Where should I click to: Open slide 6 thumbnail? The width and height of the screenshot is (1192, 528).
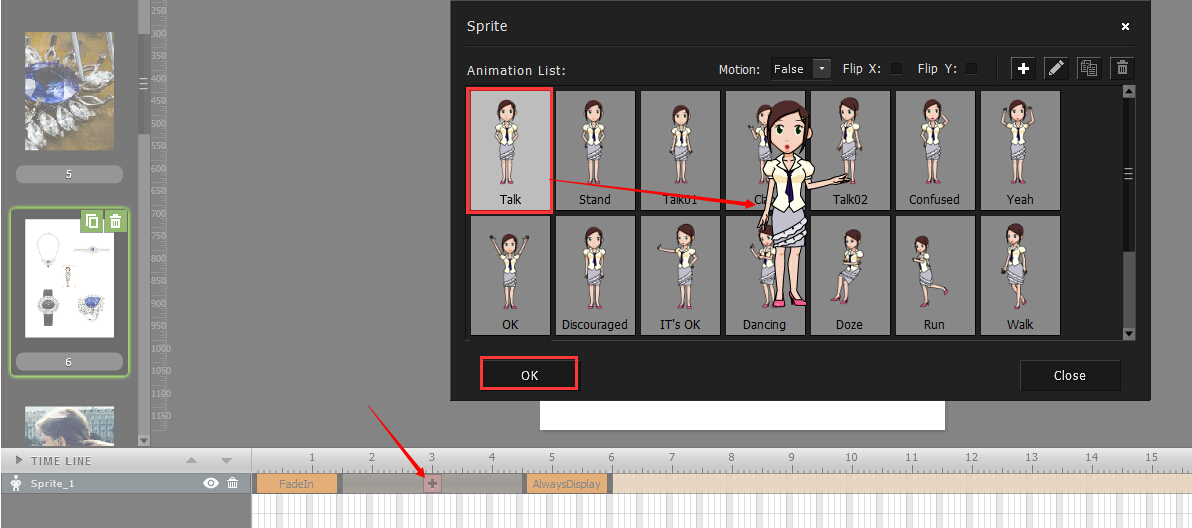tap(69, 278)
